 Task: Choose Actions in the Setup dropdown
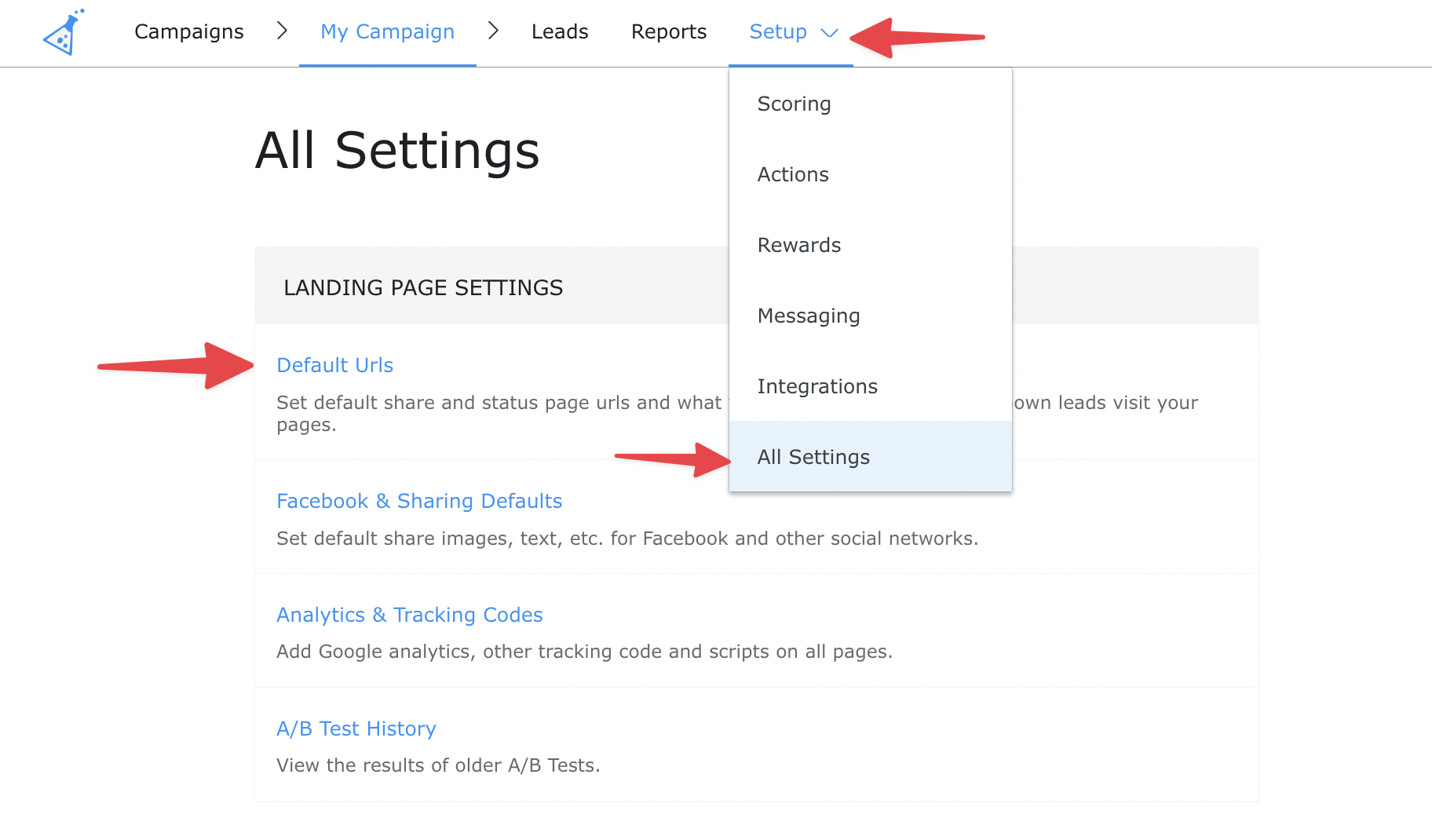[793, 174]
